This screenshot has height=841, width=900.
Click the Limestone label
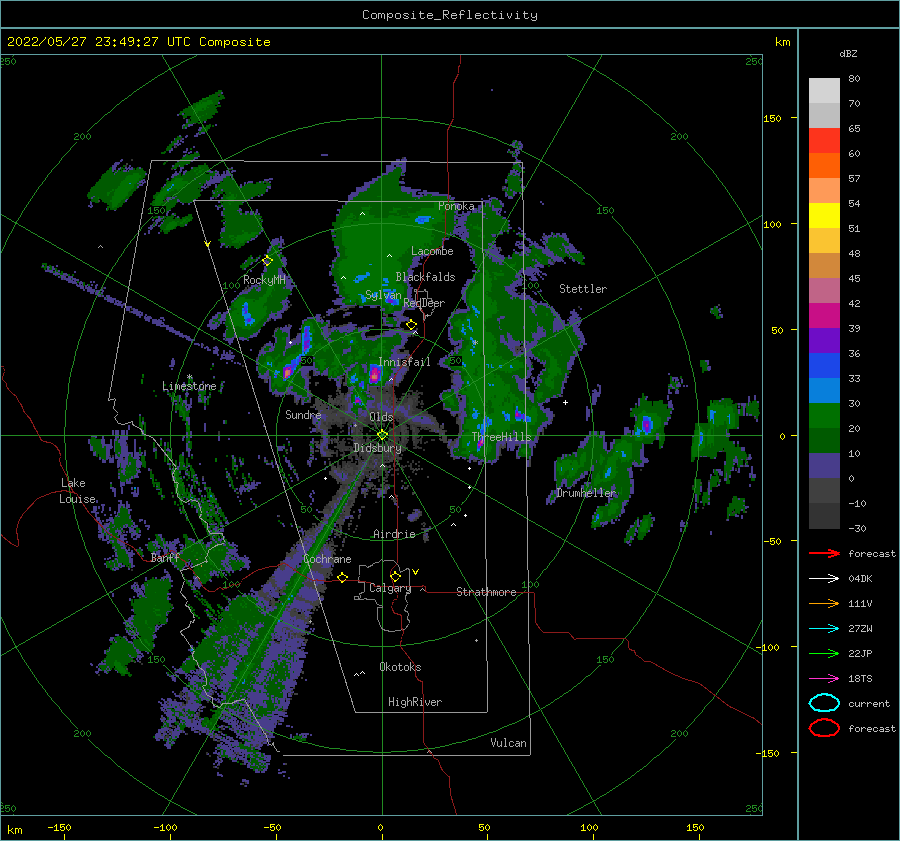(189, 386)
